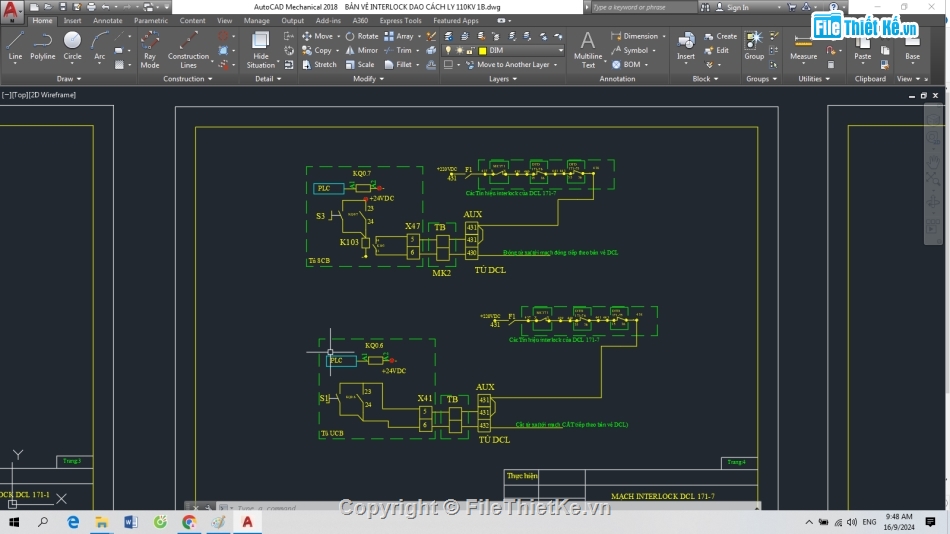Viewport: 950px width, 534px height.
Task: Toggle DIM layer on/off lightbulb
Action: click(448, 50)
